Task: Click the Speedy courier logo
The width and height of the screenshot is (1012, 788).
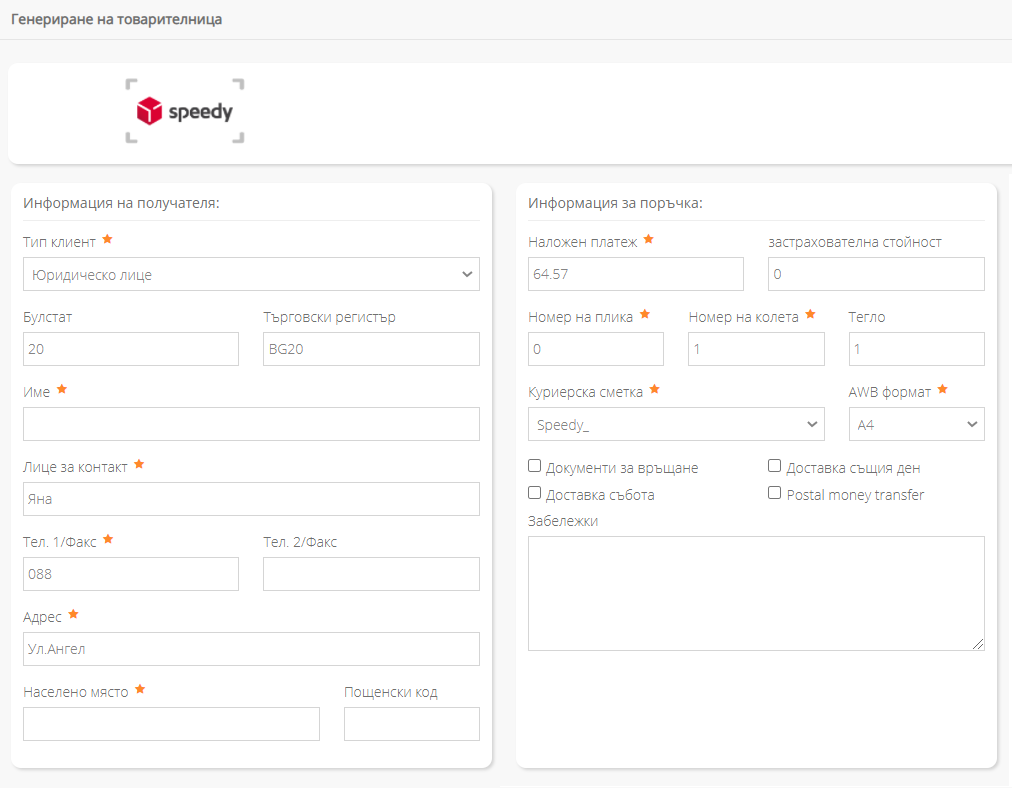Action: click(x=185, y=111)
